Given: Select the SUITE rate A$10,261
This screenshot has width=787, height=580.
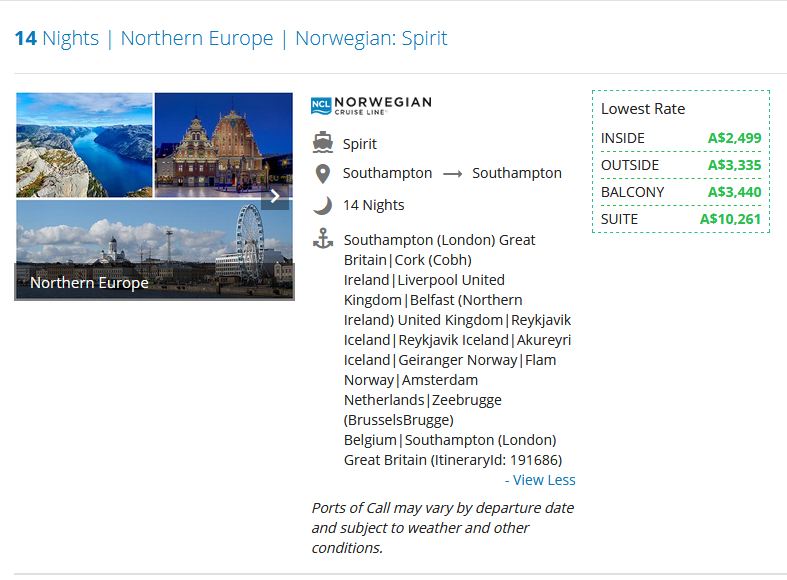Looking at the screenshot, I should point(731,219).
